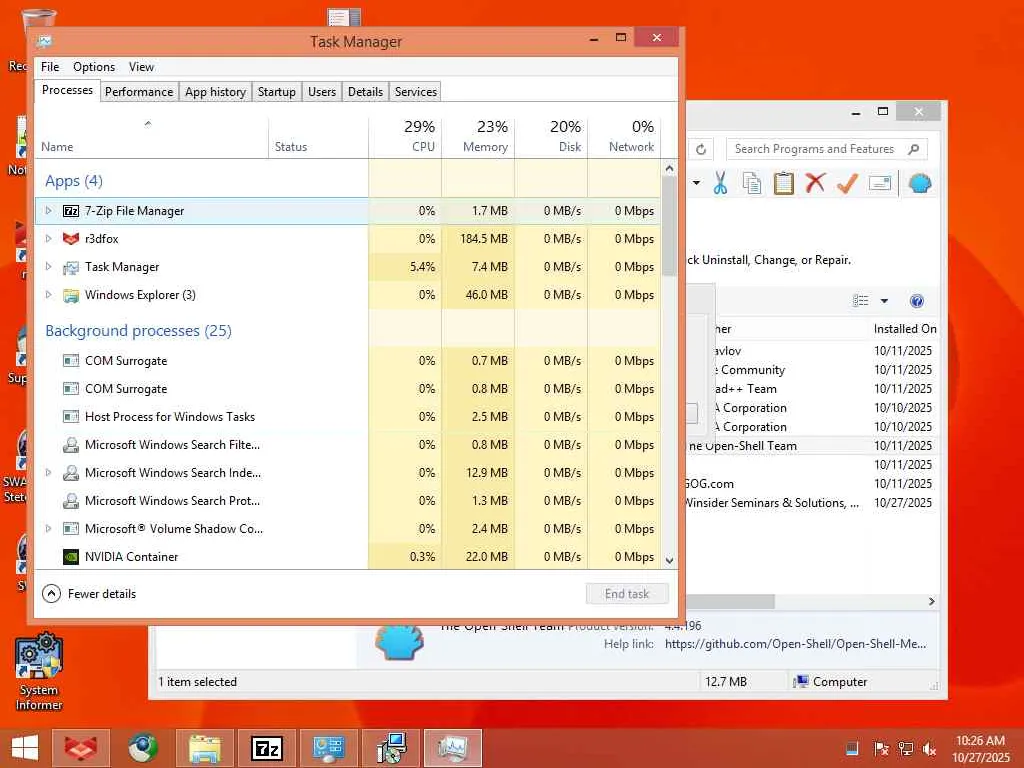The image size is (1024, 768).
Task: Click the red X Delete icon in the toolbar
Action: click(815, 184)
